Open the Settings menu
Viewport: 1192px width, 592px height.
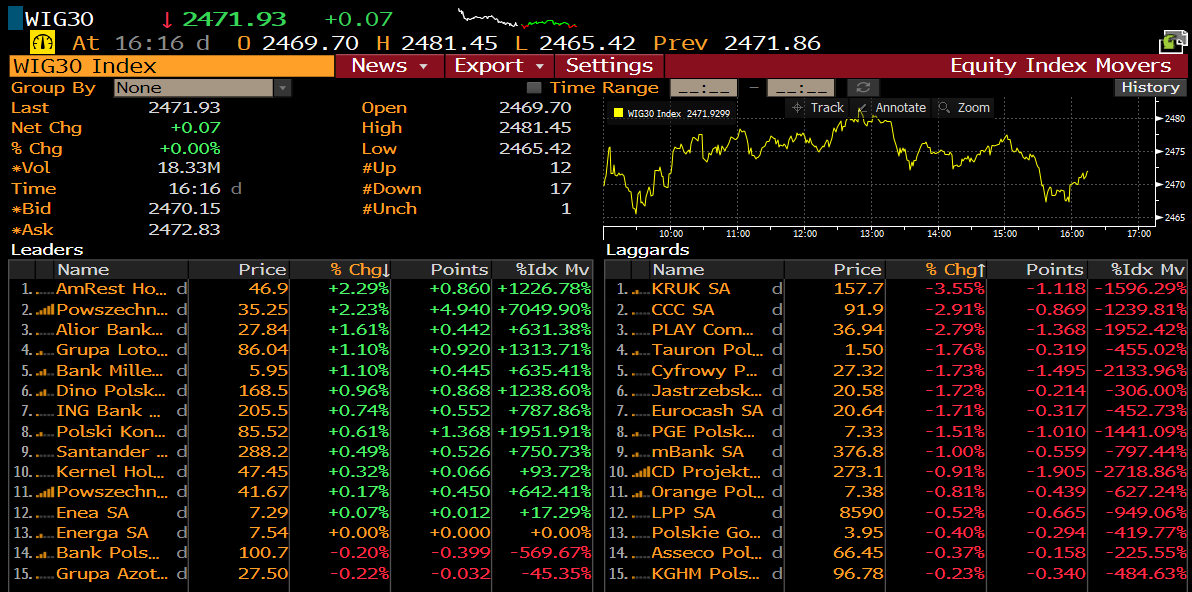pyautogui.click(x=610, y=66)
